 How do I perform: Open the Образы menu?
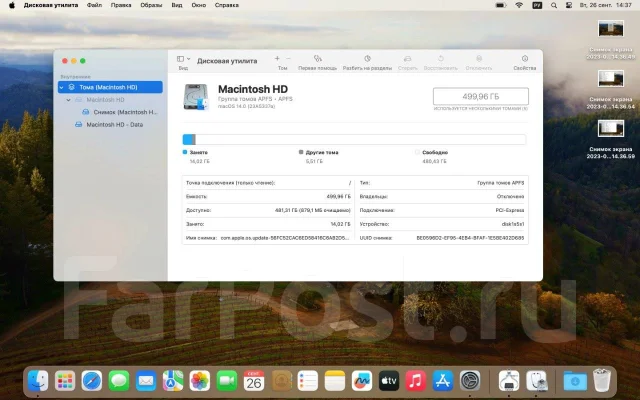pyautogui.click(x=151, y=5)
